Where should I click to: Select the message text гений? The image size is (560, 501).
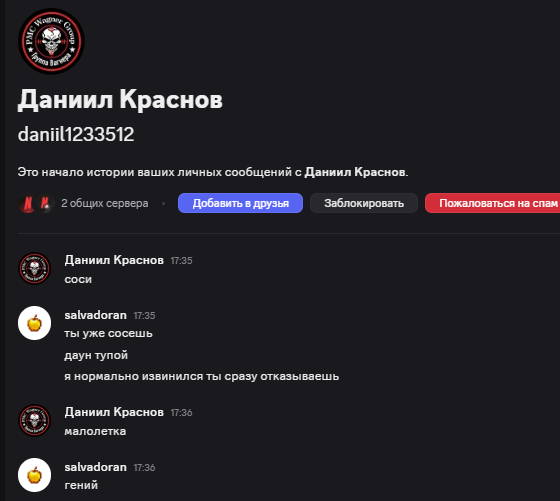81,485
